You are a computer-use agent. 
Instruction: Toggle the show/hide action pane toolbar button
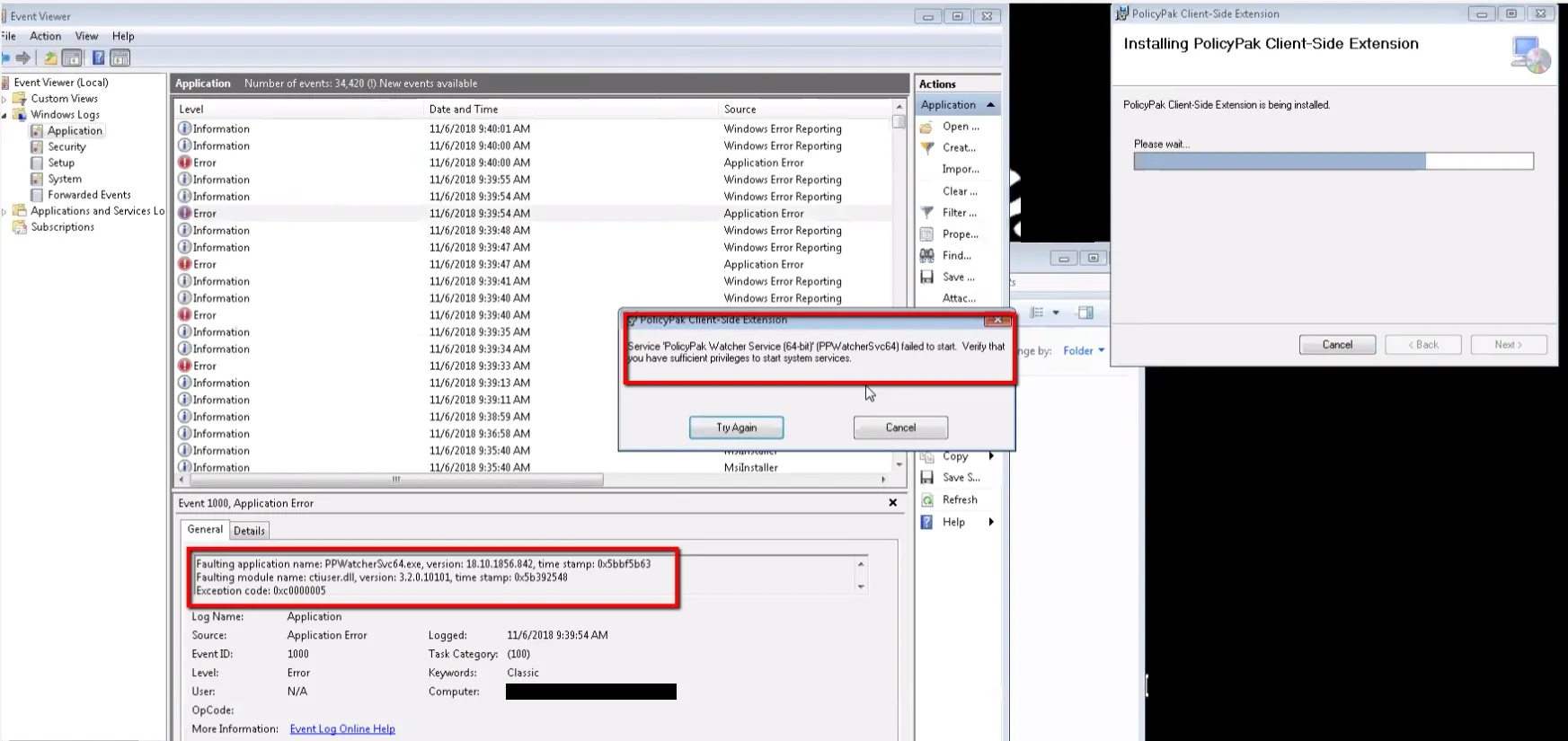(120, 58)
